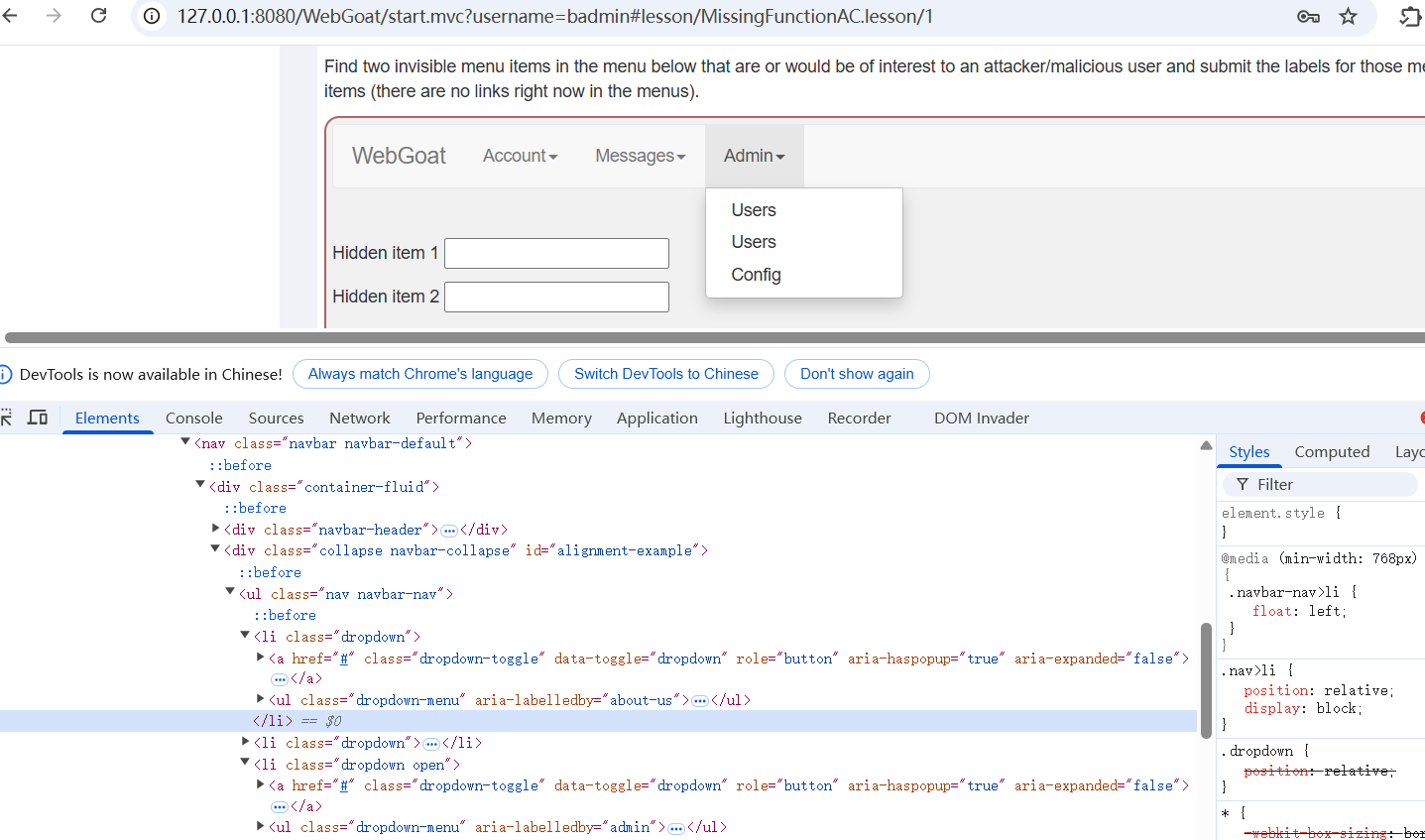Switch to the Network tab
This screenshot has width=1425, height=840.
click(360, 418)
